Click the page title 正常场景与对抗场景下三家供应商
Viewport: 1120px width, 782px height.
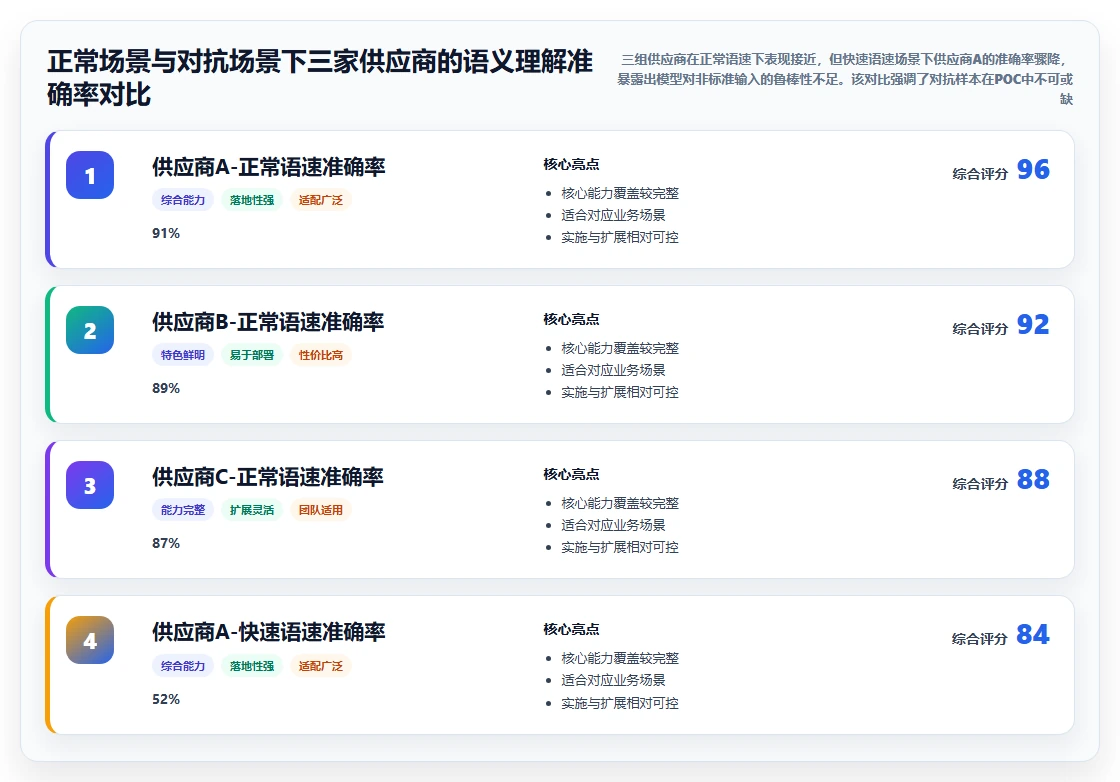[320, 78]
